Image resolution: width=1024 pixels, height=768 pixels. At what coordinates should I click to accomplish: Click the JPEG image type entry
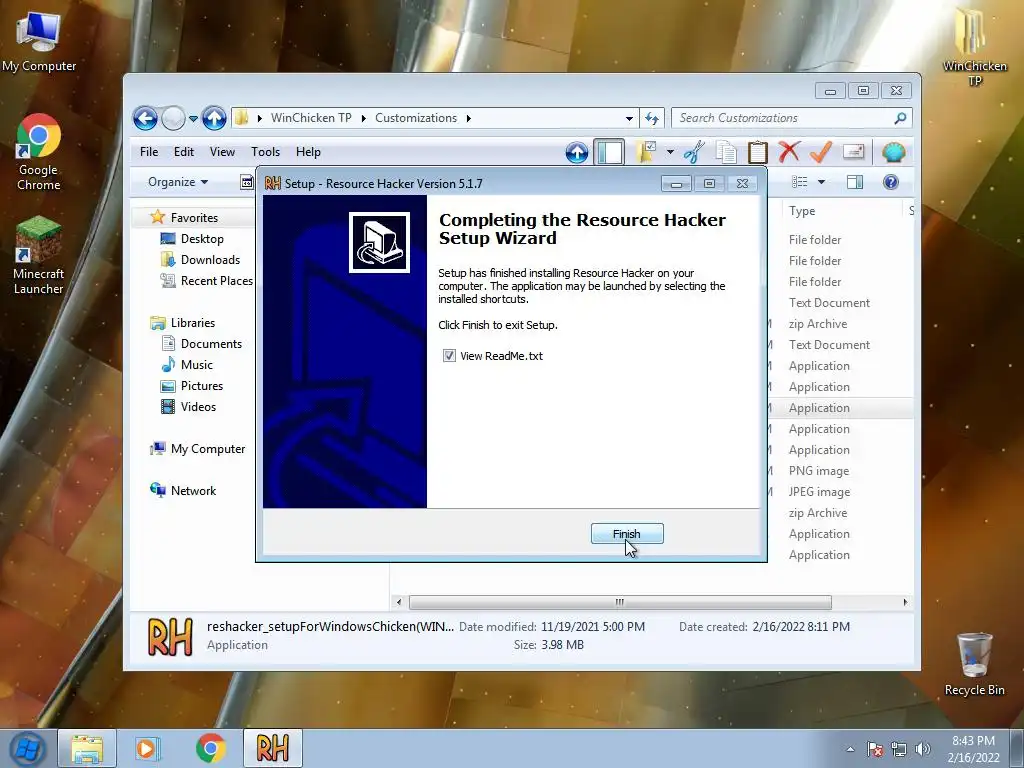tap(819, 492)
